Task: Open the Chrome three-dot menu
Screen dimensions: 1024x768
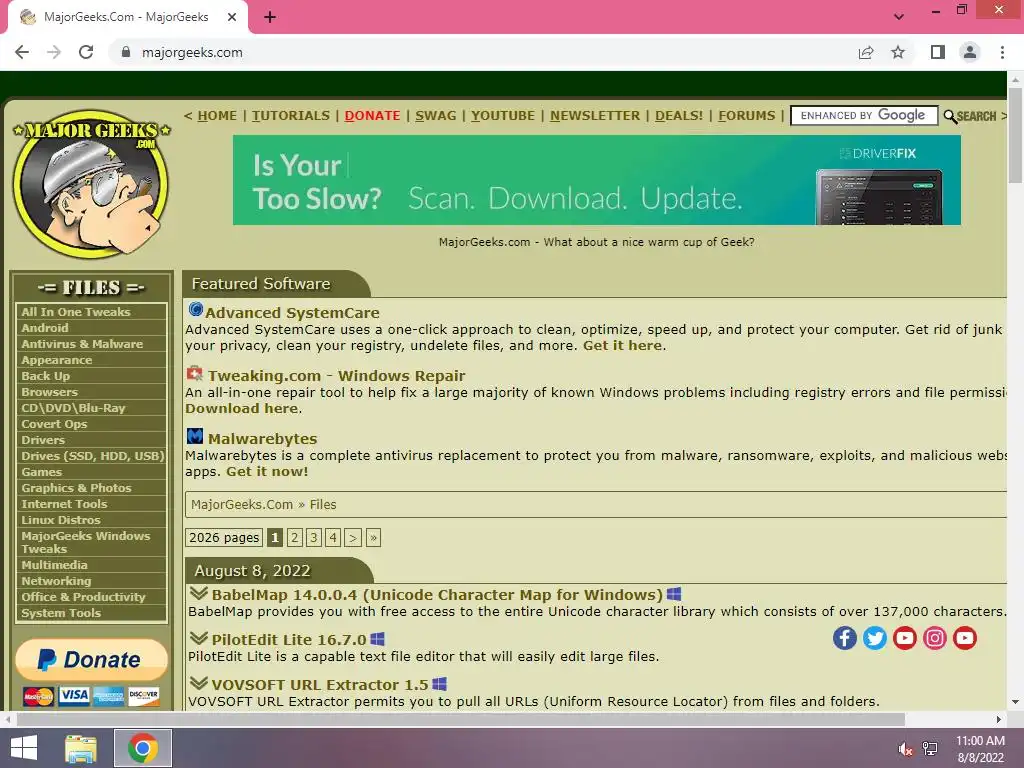Action: 1002,52
